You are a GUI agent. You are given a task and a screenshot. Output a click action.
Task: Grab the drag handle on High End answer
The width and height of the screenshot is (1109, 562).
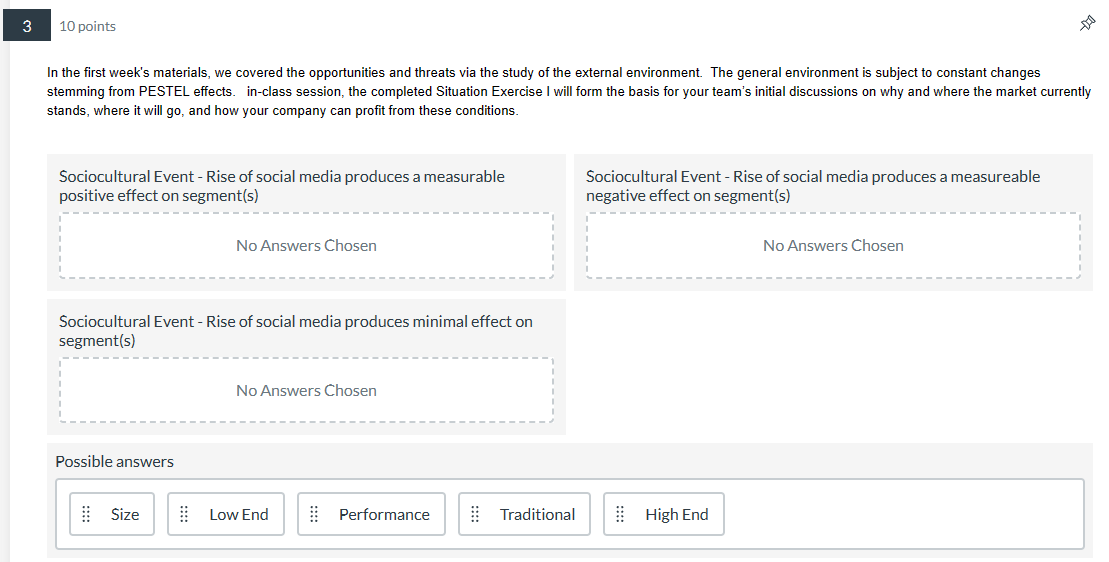pos(620,514)
